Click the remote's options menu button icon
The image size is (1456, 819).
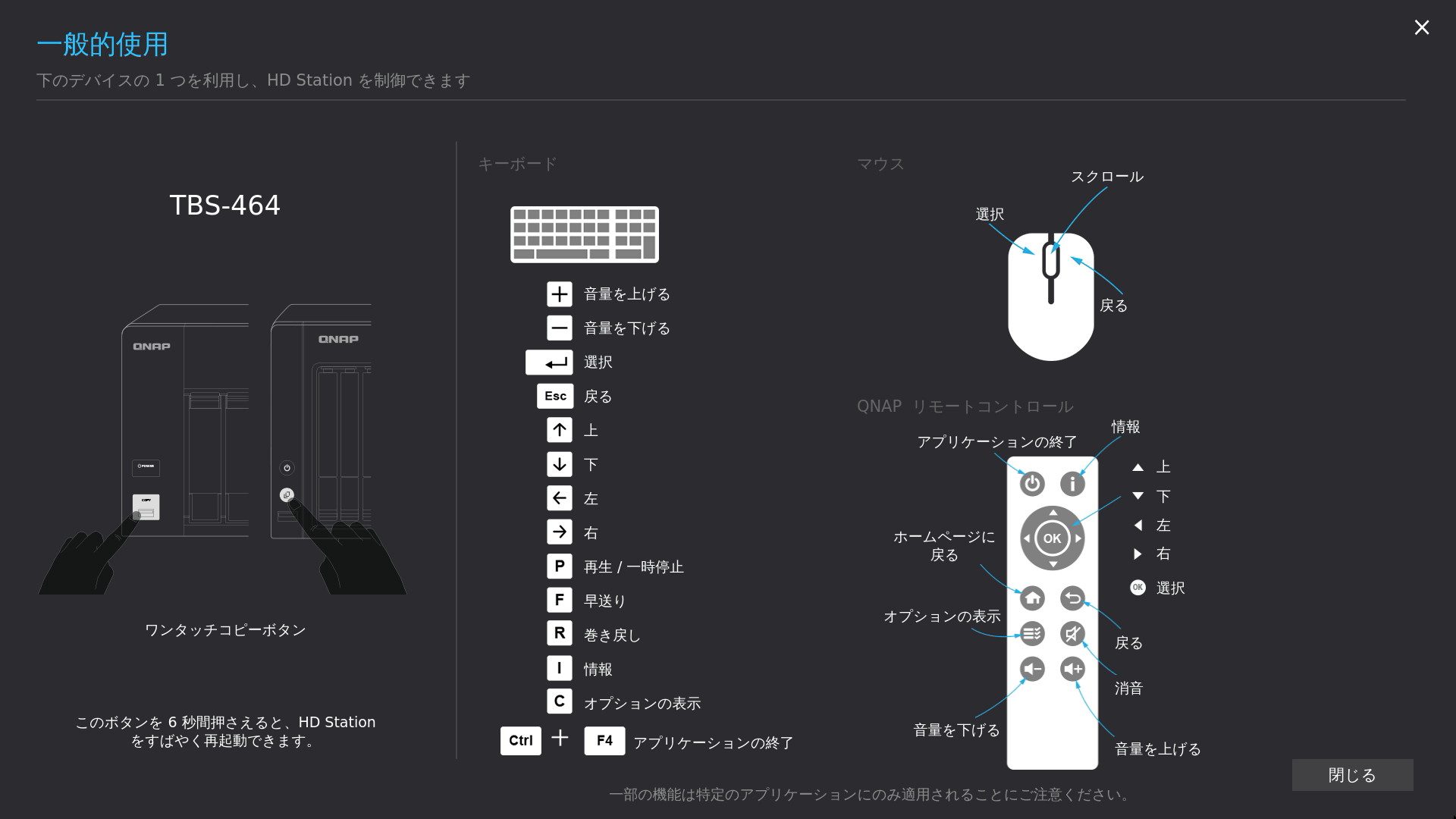click(x=1032, y=633)
